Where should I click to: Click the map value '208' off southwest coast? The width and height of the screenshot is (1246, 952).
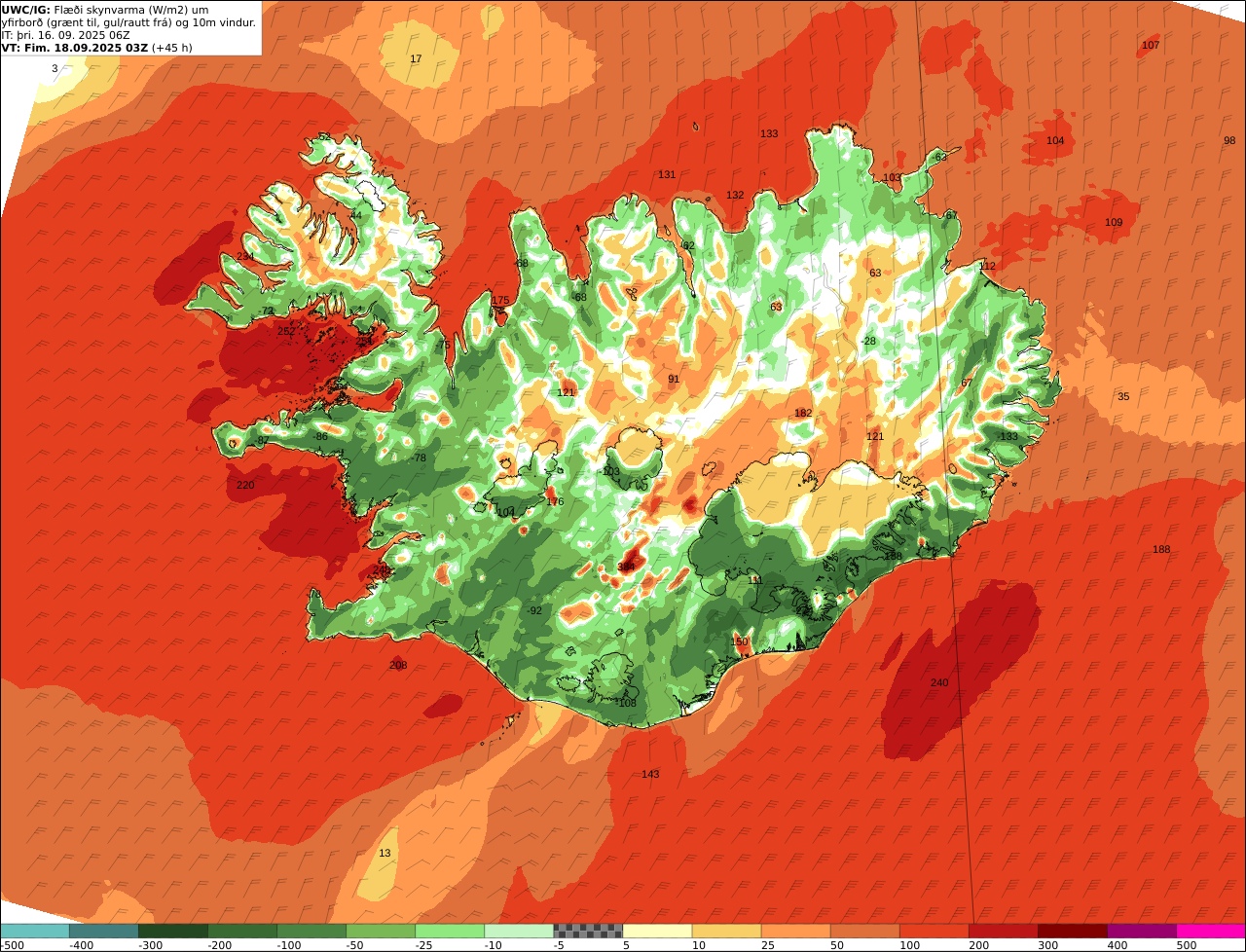[398, 665]
